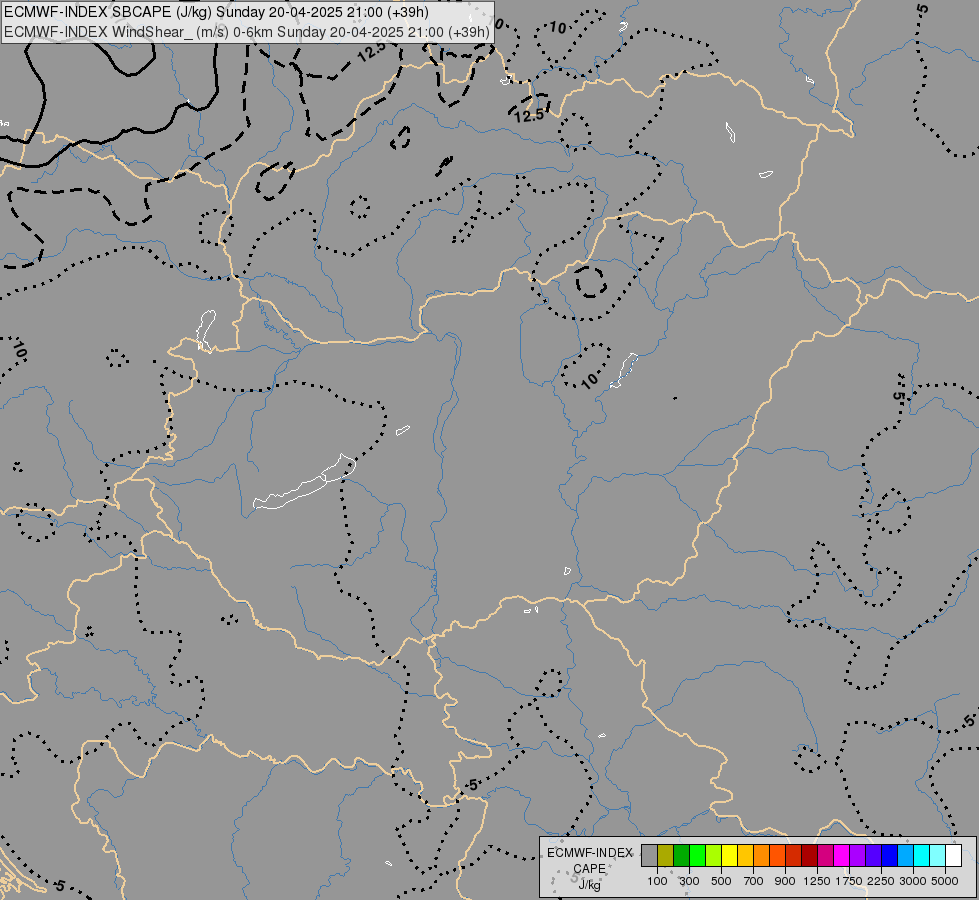Viewport: 979px width, 900px height.
Task: Click the '3000' legend tick label
Action: tap(913, 881)
